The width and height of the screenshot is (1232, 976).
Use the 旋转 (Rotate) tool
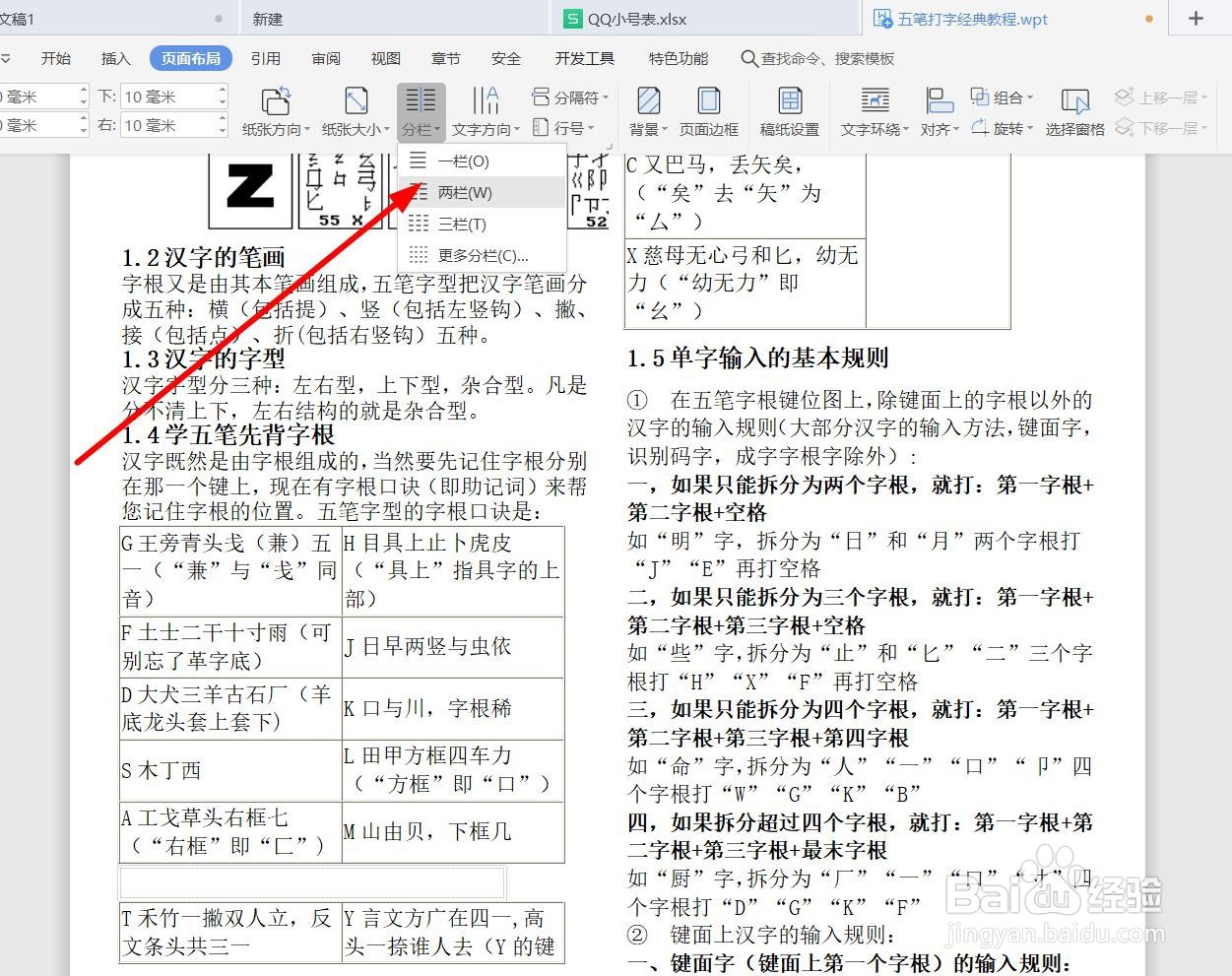[x=1002, y=126]
